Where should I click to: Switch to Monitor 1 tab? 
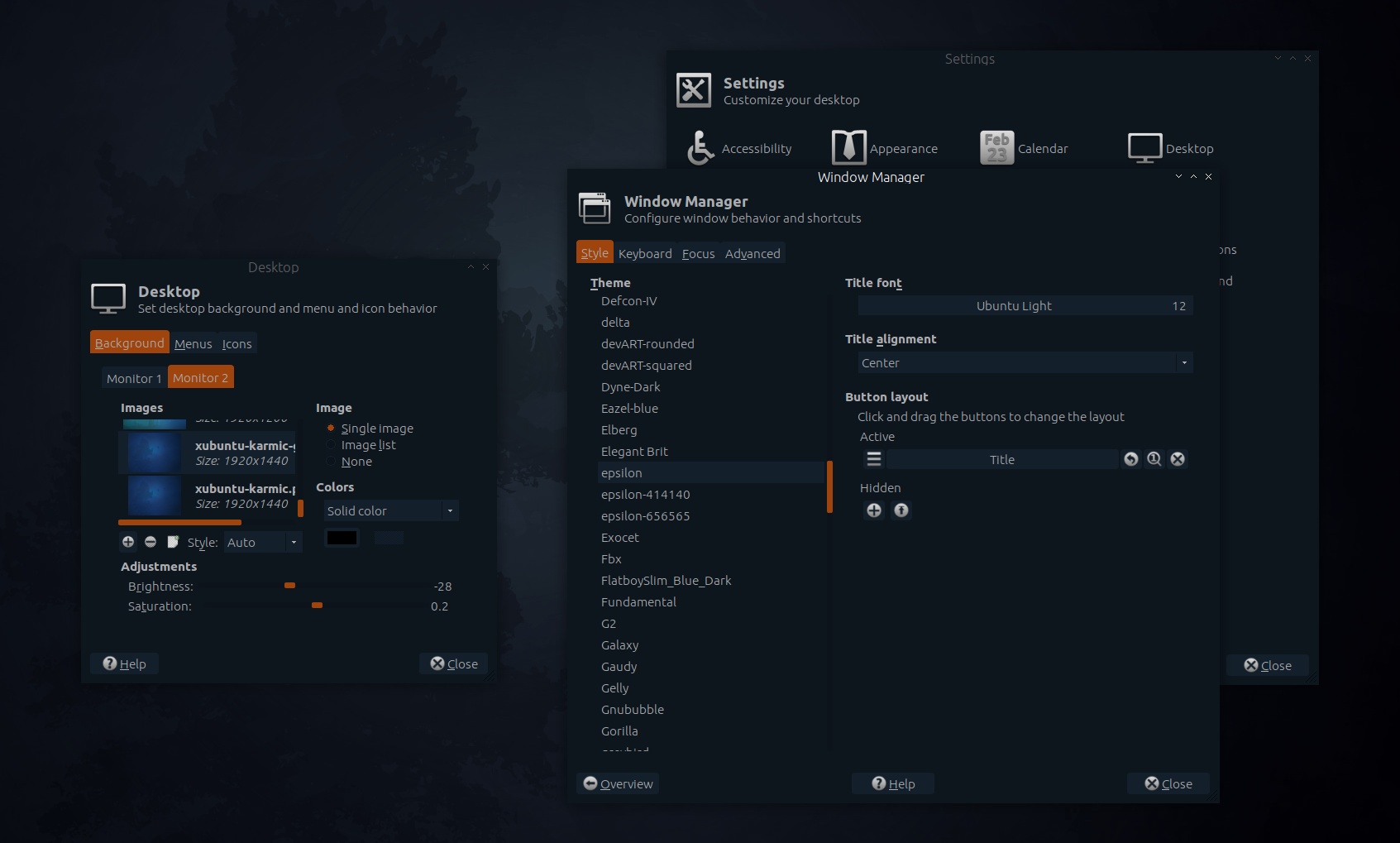click(134, 378)
